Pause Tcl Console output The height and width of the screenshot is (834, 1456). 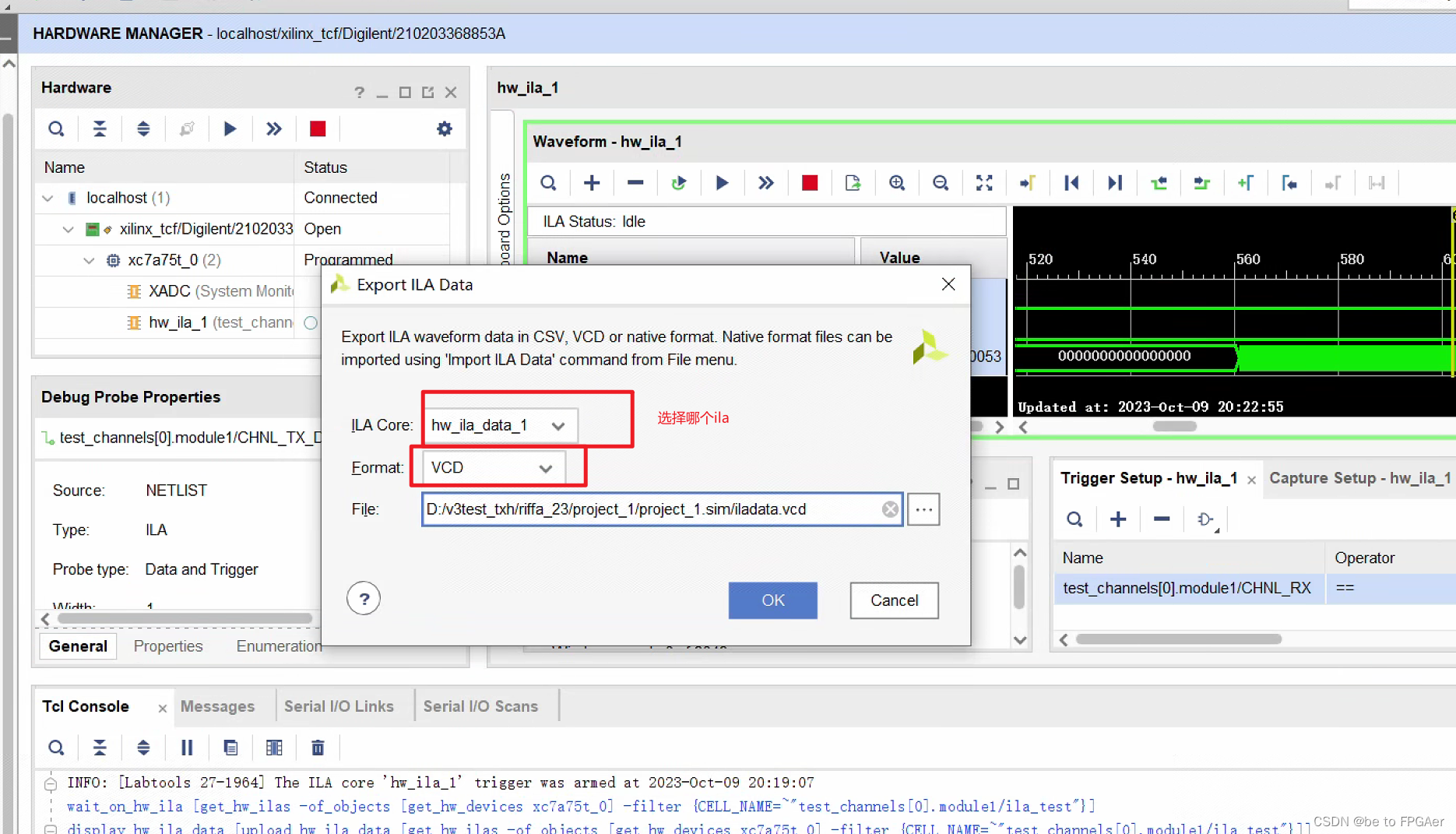(x=187, y=747)
